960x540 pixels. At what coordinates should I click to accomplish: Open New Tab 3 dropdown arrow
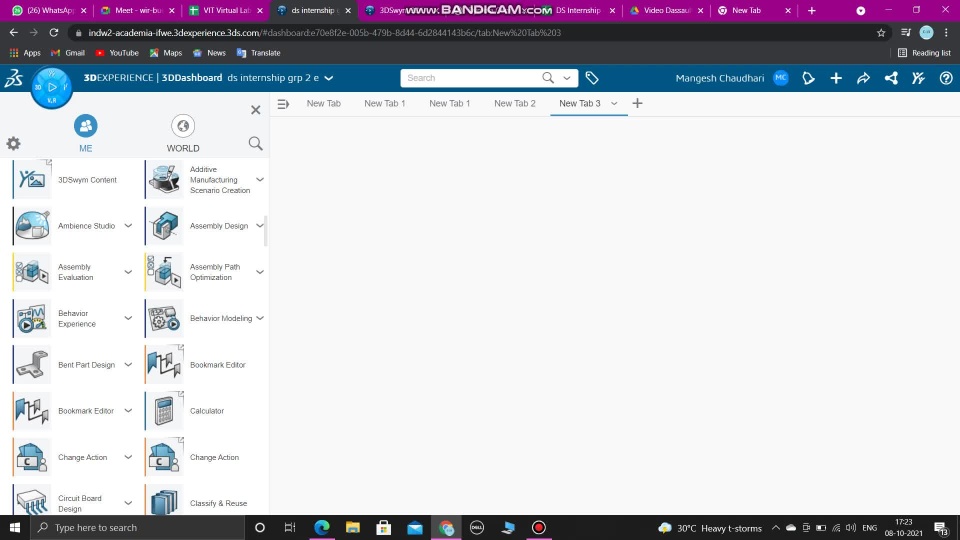pyautogui.click(x=614, y=103)
